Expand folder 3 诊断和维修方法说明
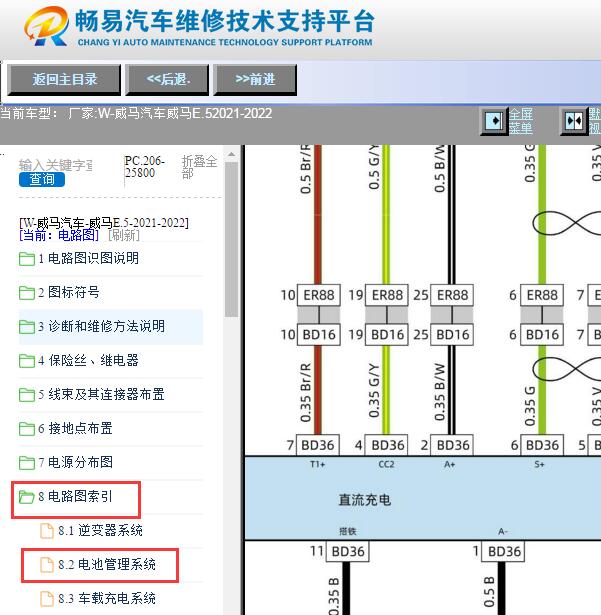 [102, 326]
